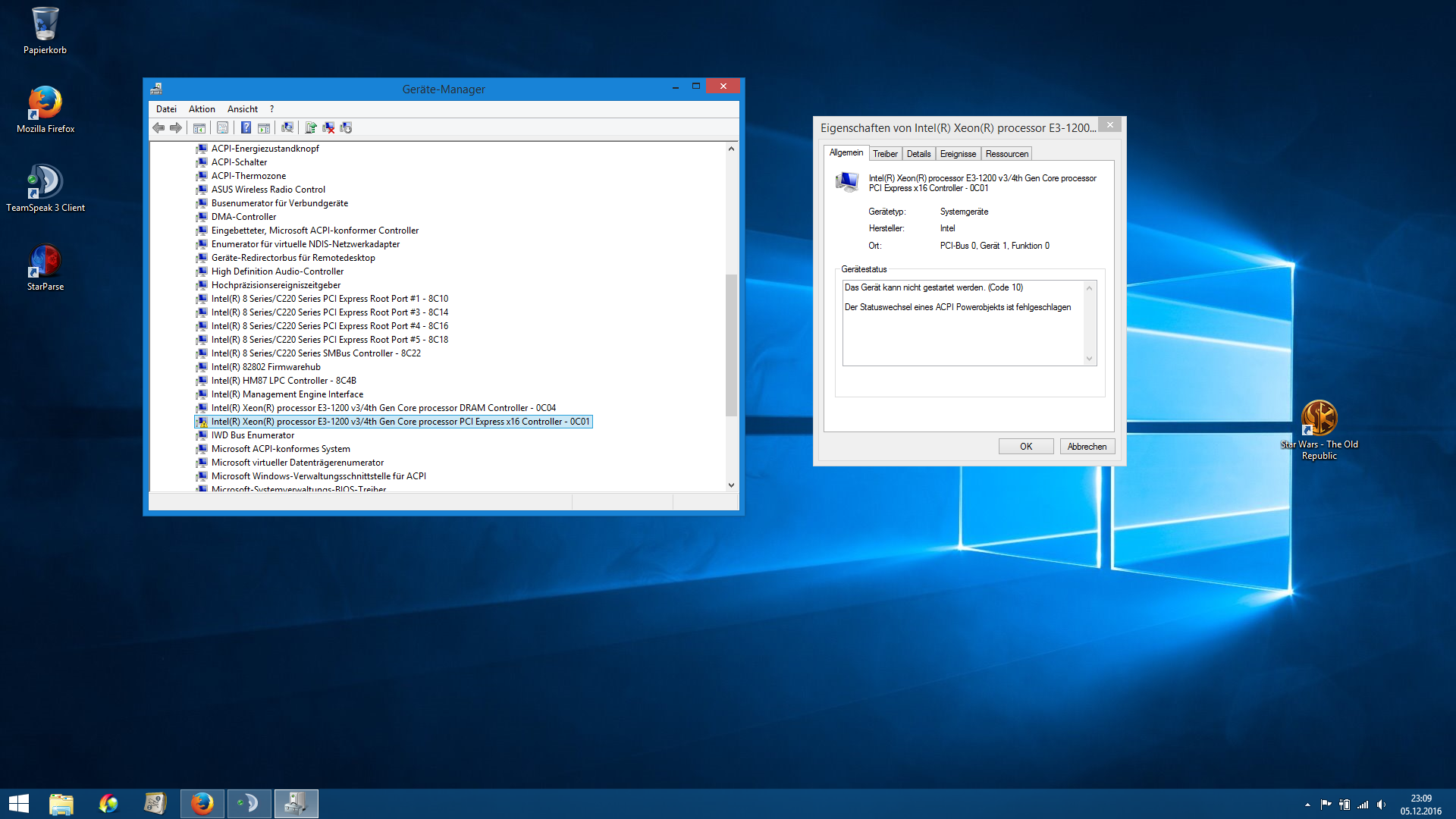Screen dimensions: 1456x819
Task: Switch to the Ereignisse tab
Action: (958, 154)
